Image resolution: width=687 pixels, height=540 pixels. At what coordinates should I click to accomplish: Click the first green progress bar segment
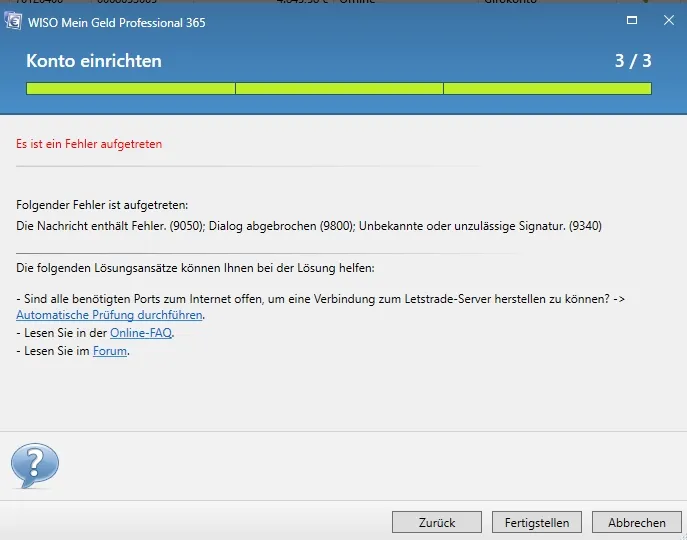click(x=130, y=88)
